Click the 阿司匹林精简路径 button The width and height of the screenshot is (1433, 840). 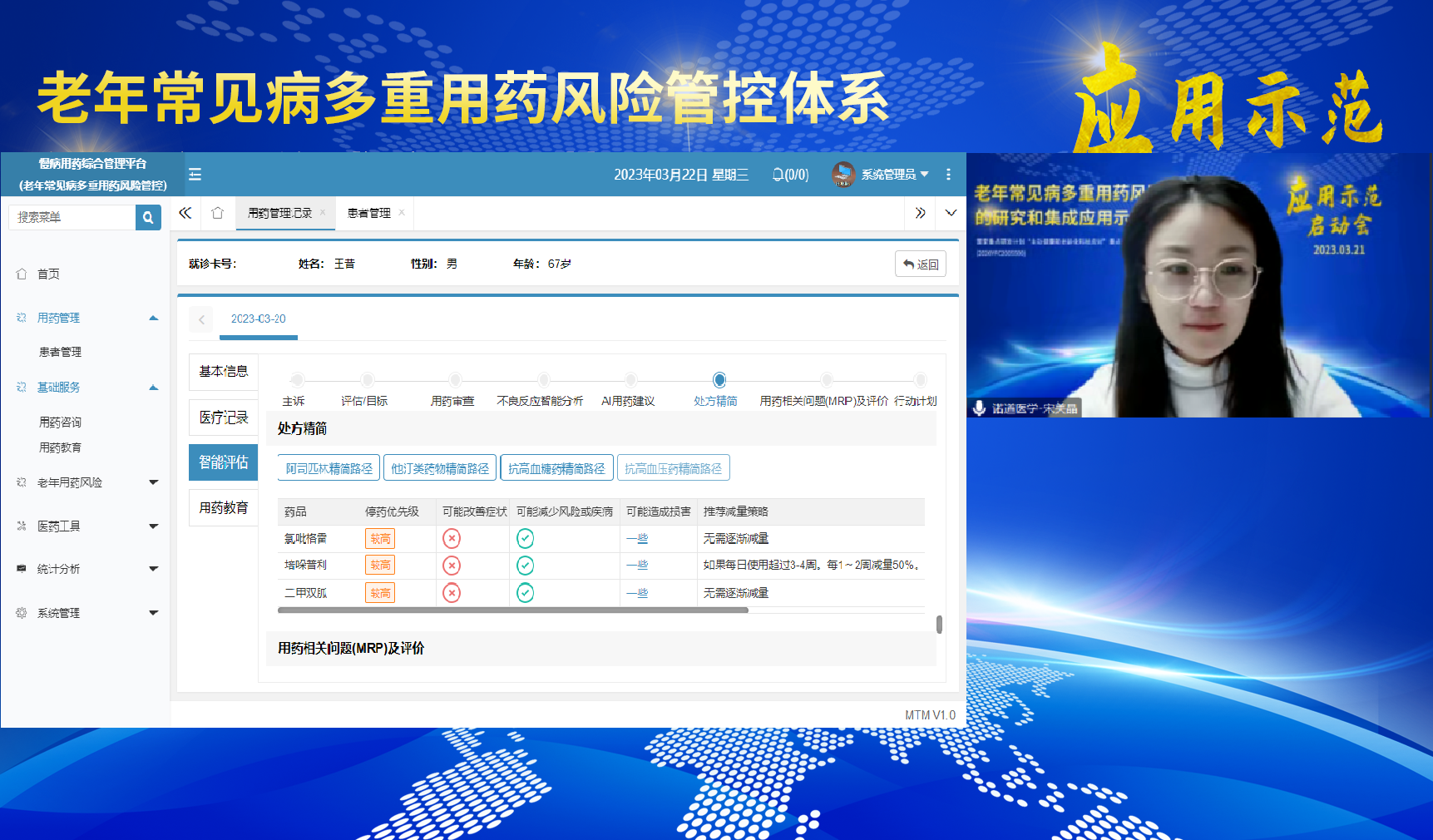pyautogui.click(x=329, y=468)
